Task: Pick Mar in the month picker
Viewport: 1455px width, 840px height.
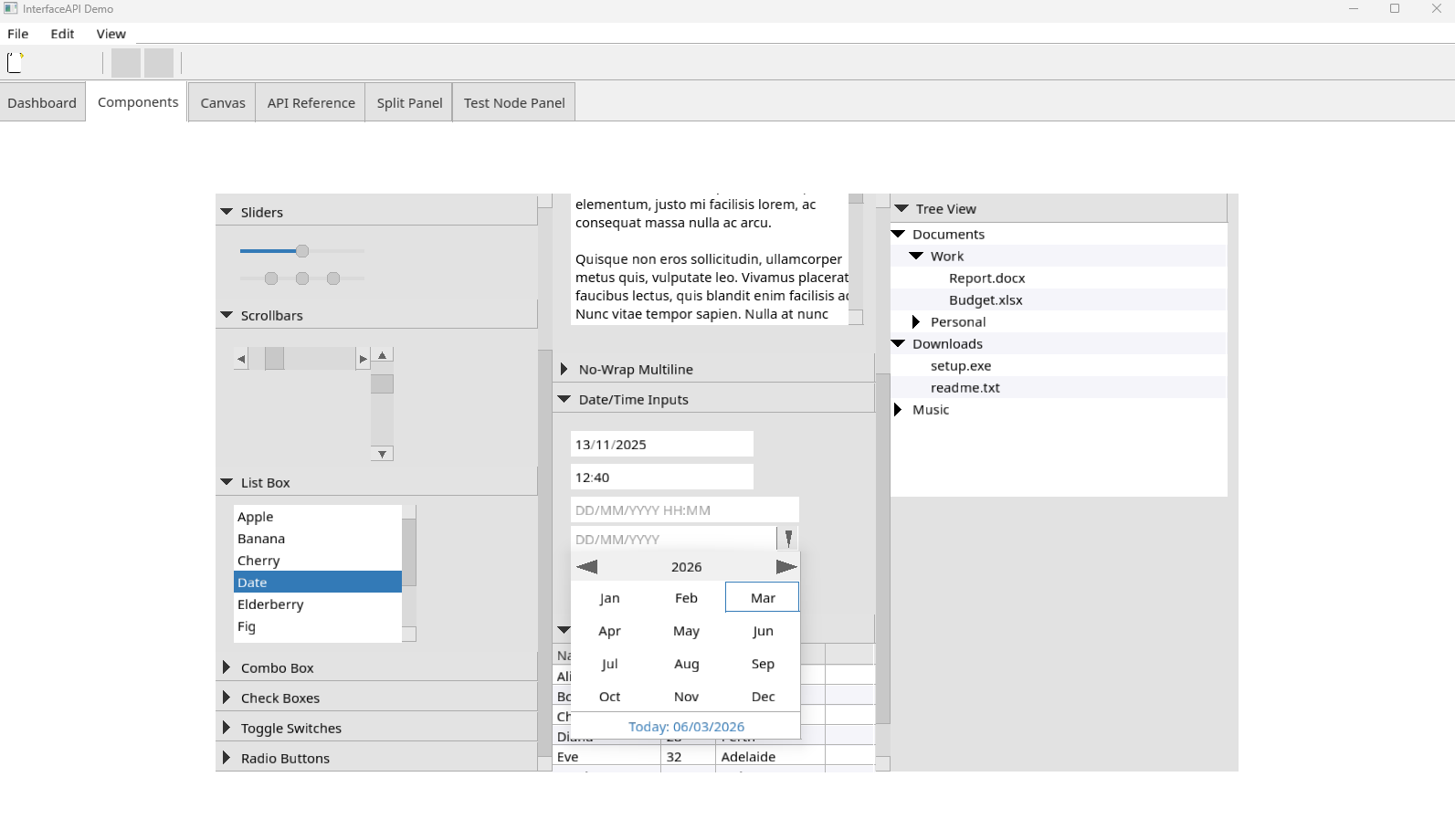Action: [x=763, y=598]
